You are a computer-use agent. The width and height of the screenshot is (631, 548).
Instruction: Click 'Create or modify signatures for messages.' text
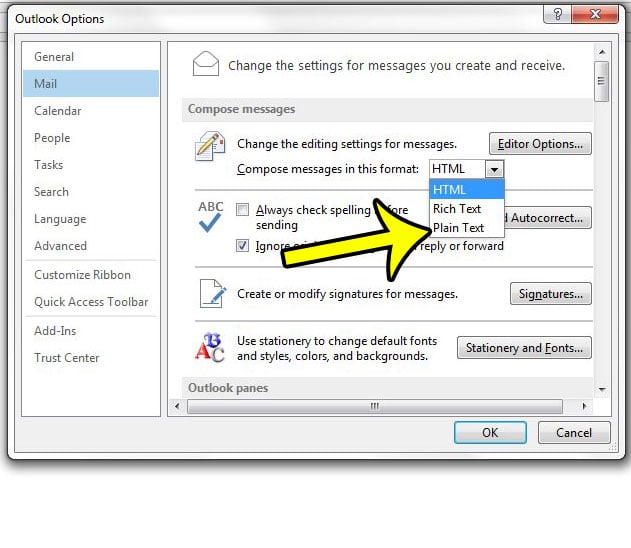click(x=347, y=294)
